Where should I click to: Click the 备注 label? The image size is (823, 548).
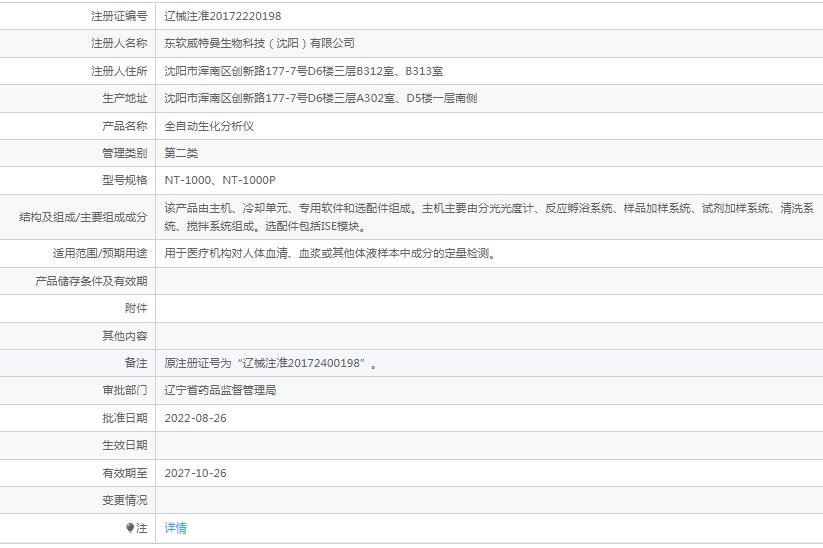136,363
